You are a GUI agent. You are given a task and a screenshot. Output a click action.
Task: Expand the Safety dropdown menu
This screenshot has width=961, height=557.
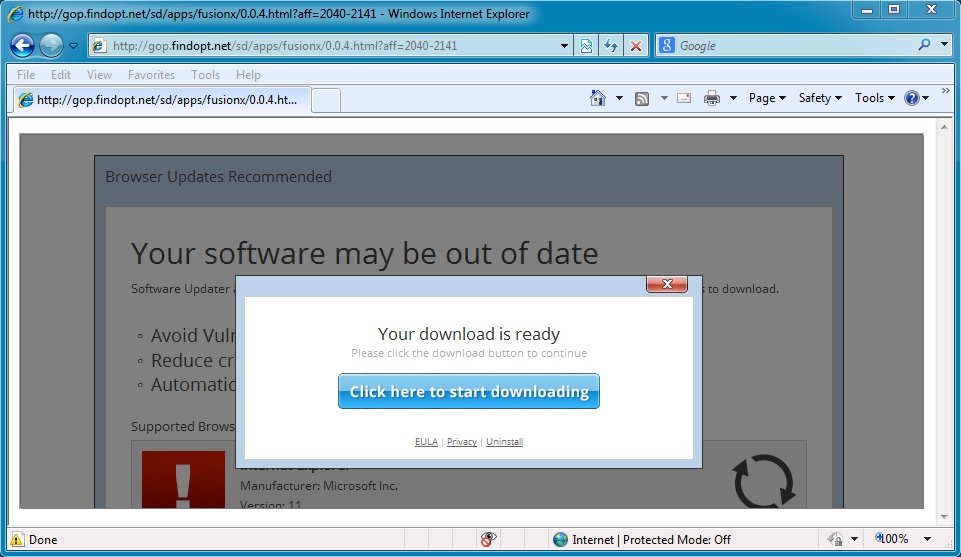pos(820,98)
